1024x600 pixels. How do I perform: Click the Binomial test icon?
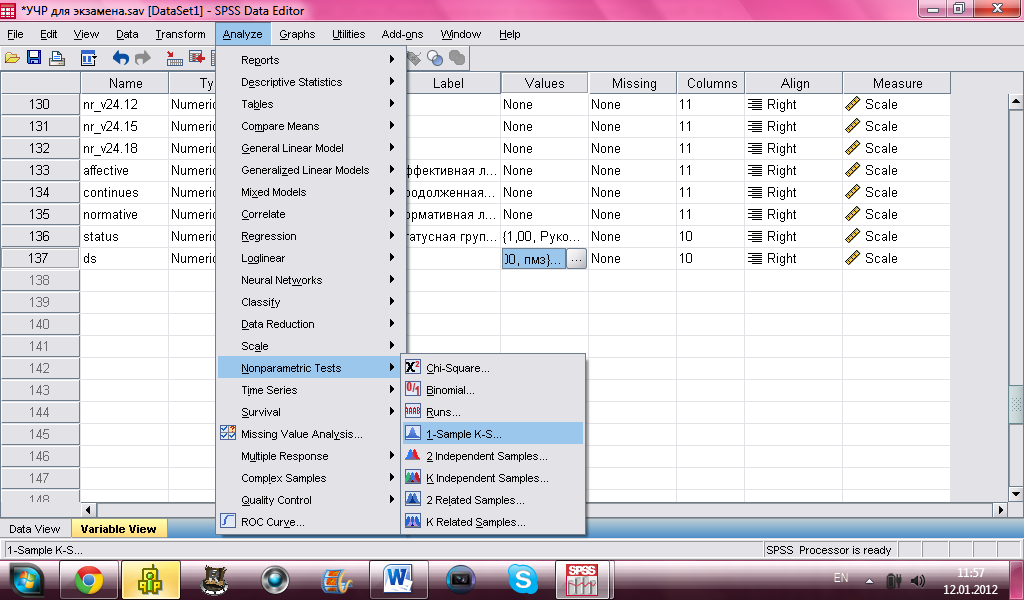(413, 390)
